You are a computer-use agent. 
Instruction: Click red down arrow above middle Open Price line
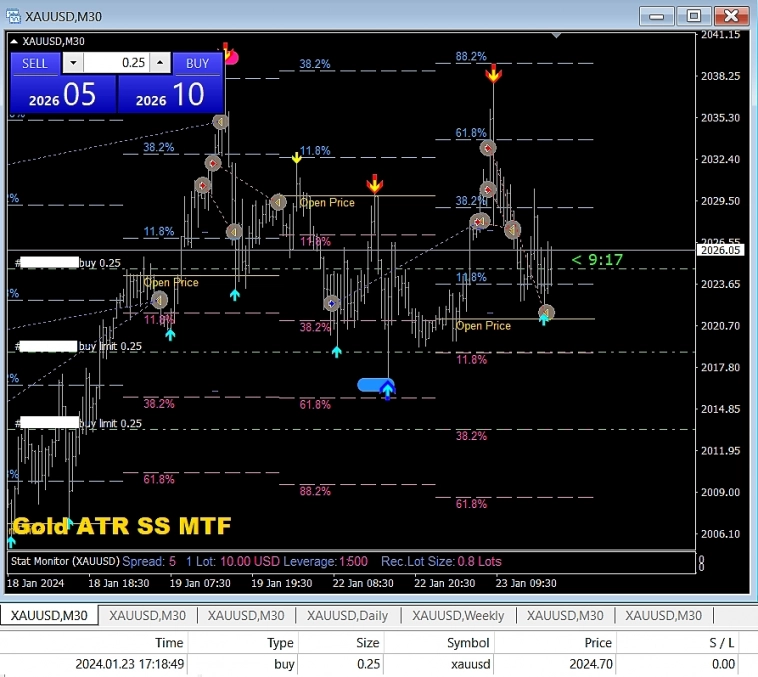coord(375,184)
